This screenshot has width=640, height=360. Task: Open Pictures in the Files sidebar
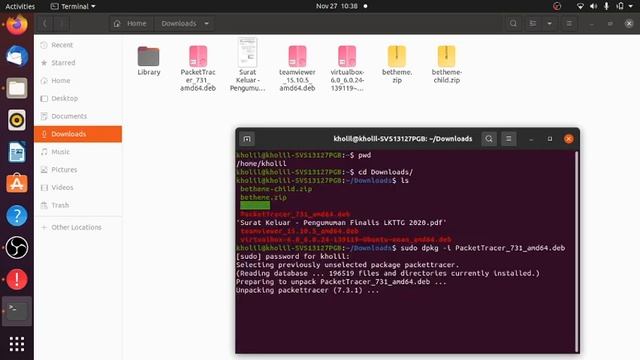pos(78,170)
